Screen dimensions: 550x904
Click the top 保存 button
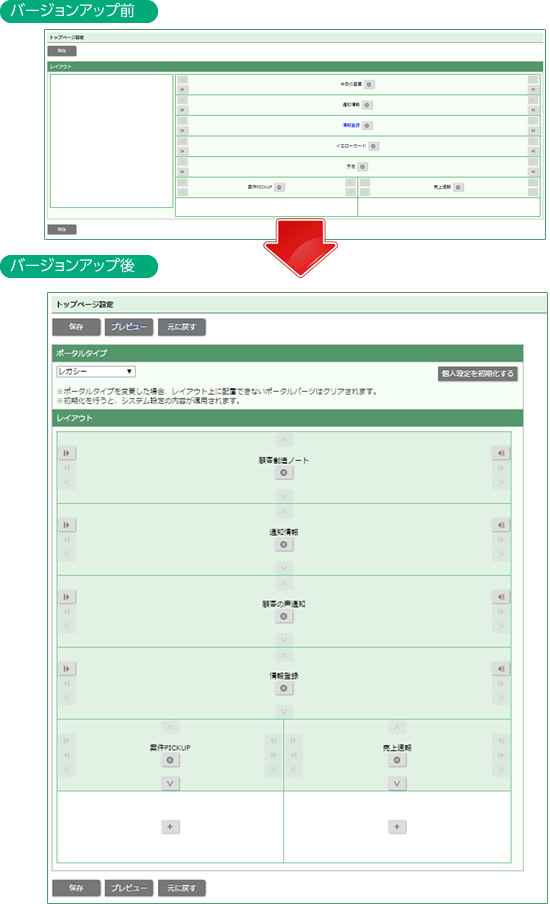76,327
